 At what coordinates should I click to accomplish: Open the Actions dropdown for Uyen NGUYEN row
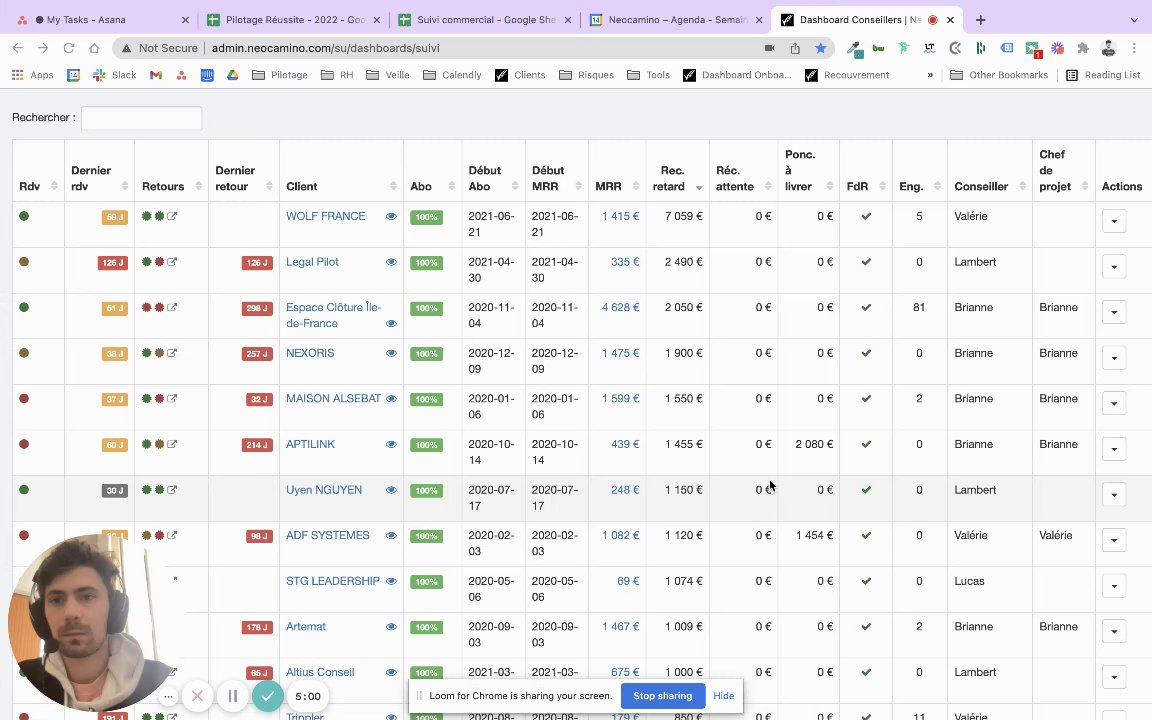click(x=1114, y=494)
